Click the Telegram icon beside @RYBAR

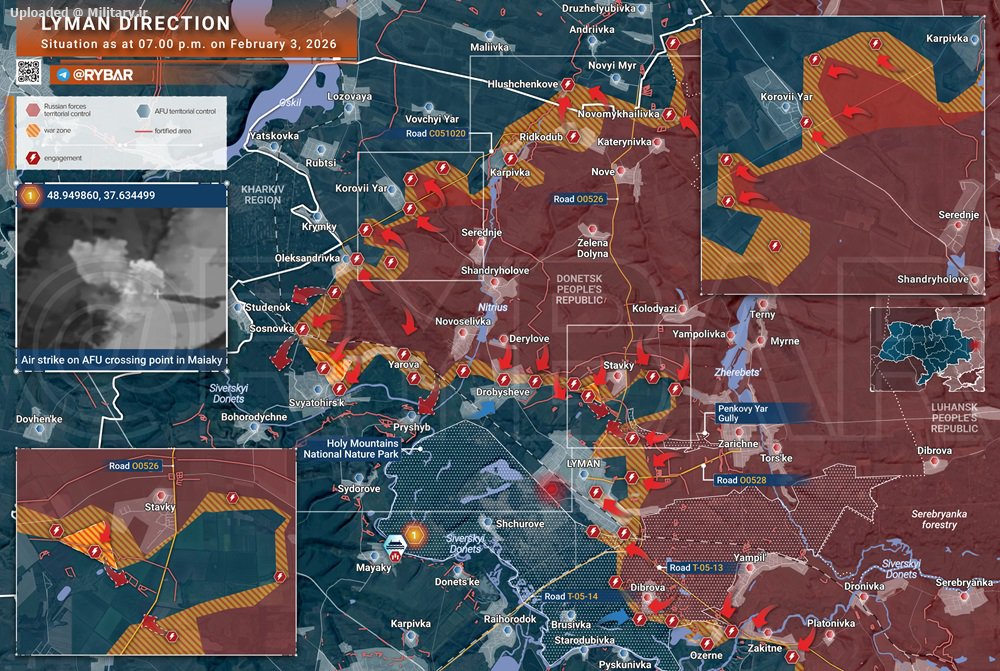(63, 75)
